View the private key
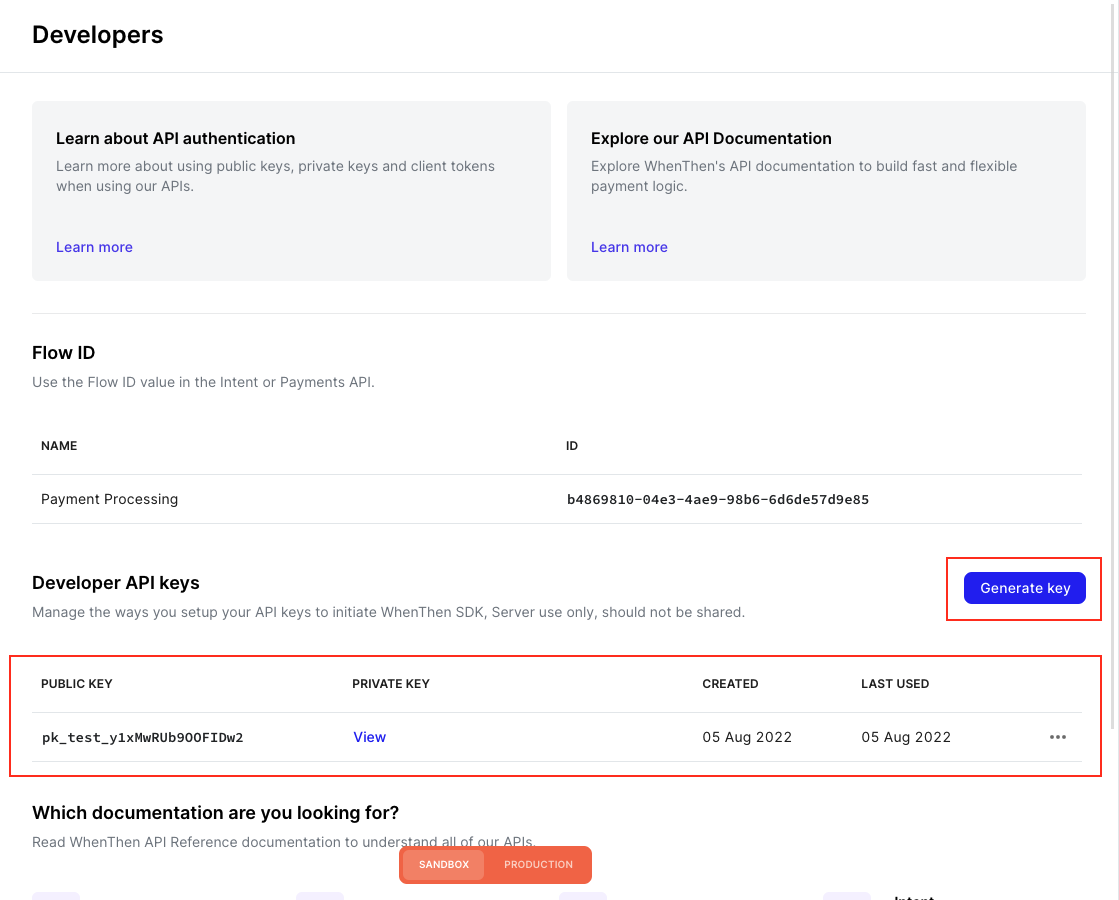Image resolution: width=1119 pixels, height=900 pixels. 369,737
